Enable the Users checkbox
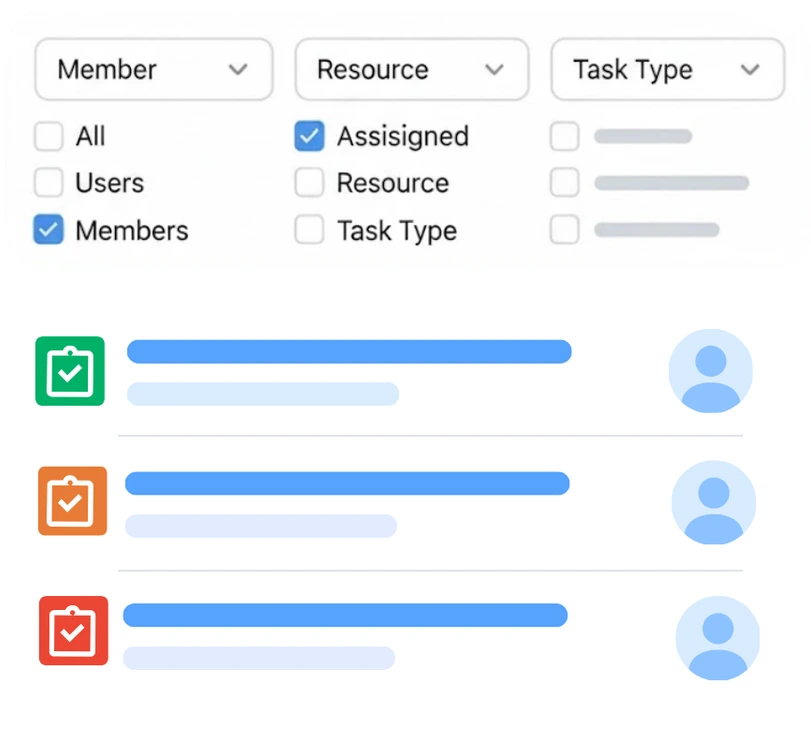This screenshot has width=811, height=744. (49, 183)
